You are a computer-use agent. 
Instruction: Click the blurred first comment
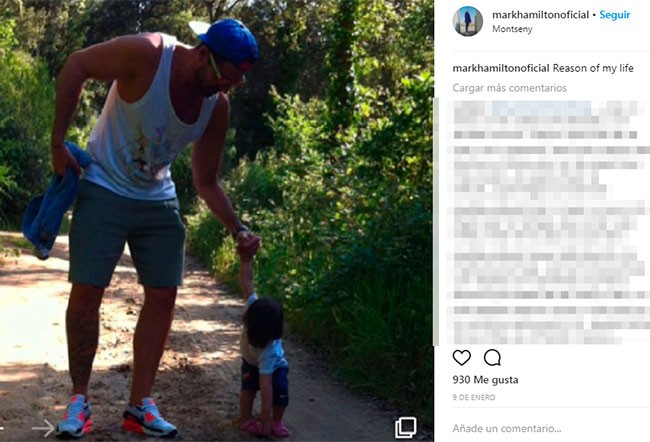tap(546, 120)
